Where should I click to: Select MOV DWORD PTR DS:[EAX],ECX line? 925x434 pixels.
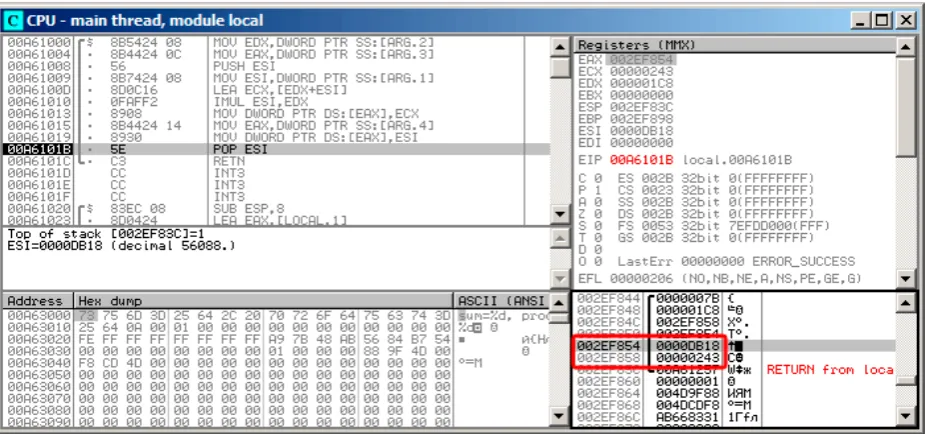click(277, 113)
